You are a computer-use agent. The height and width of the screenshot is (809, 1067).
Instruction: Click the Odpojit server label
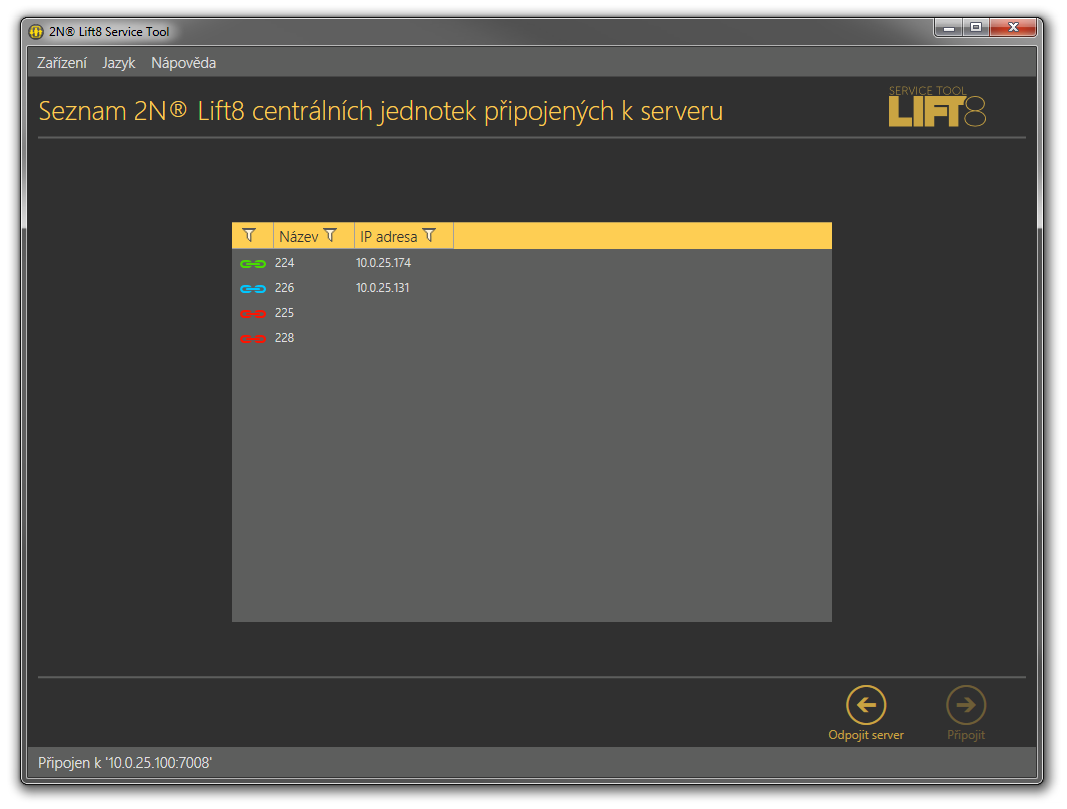click(865, 735)
